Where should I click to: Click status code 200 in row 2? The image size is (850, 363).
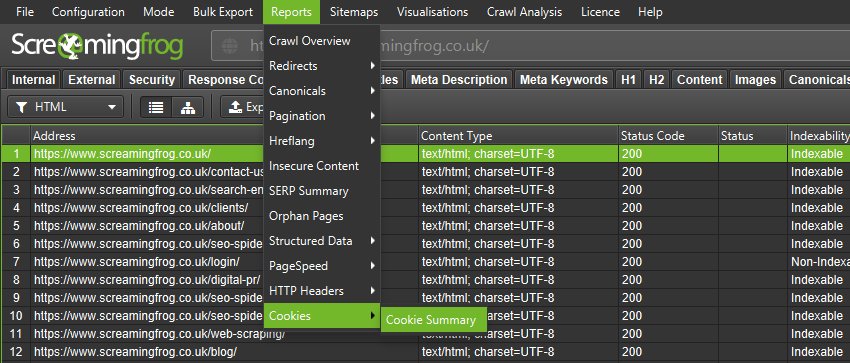click(x=668, y=172)
